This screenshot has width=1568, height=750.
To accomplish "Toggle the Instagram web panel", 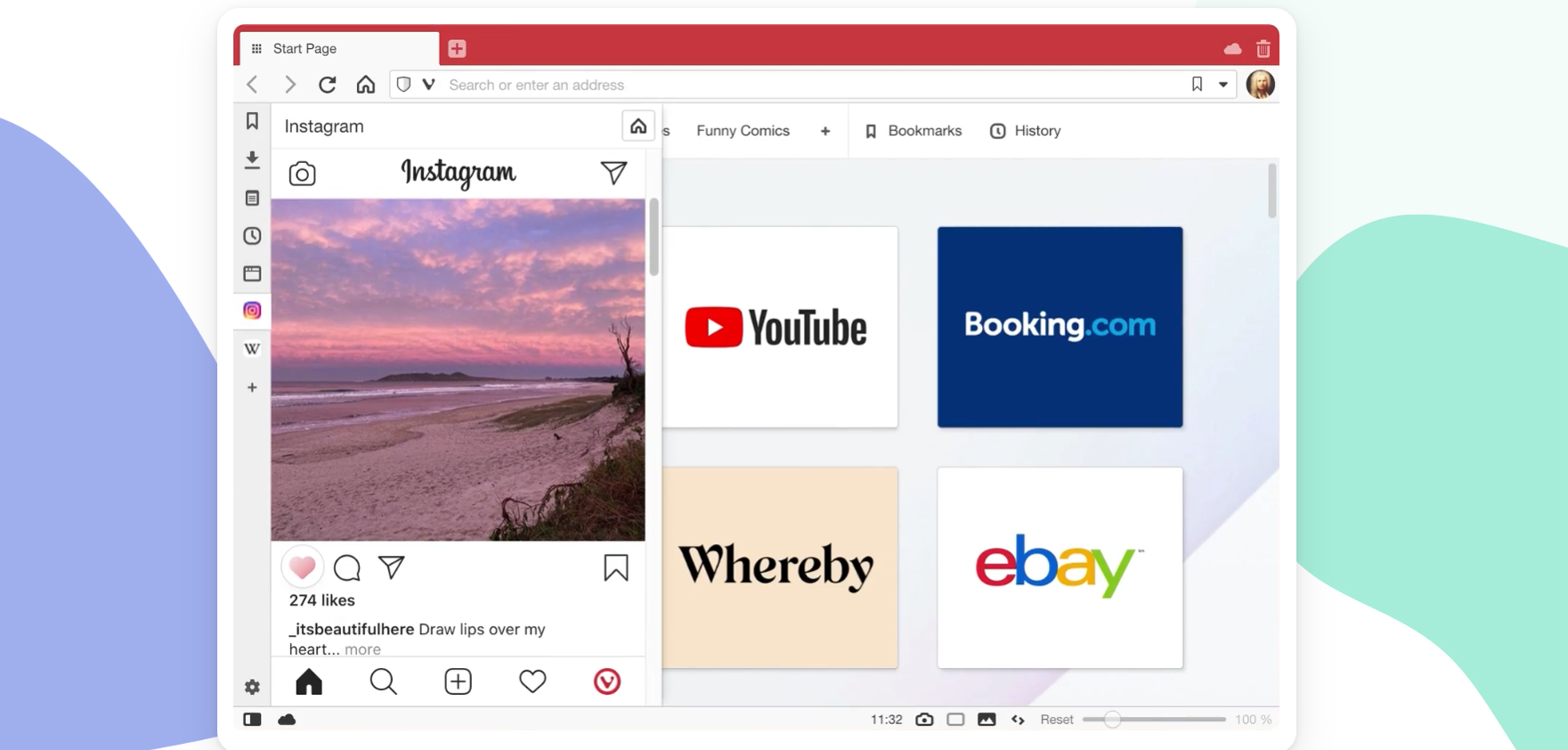I will (x=252, y=311).
